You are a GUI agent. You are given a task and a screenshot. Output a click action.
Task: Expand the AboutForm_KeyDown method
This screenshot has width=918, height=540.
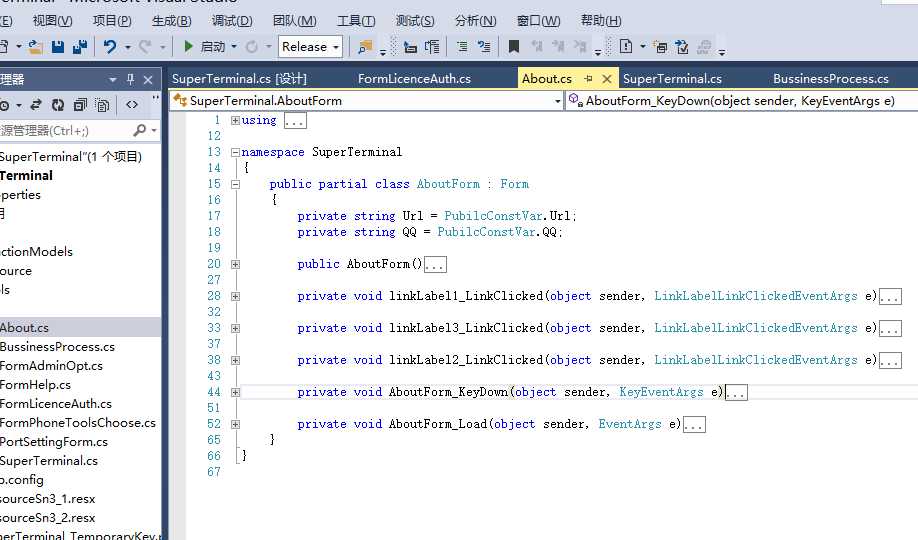235,392
